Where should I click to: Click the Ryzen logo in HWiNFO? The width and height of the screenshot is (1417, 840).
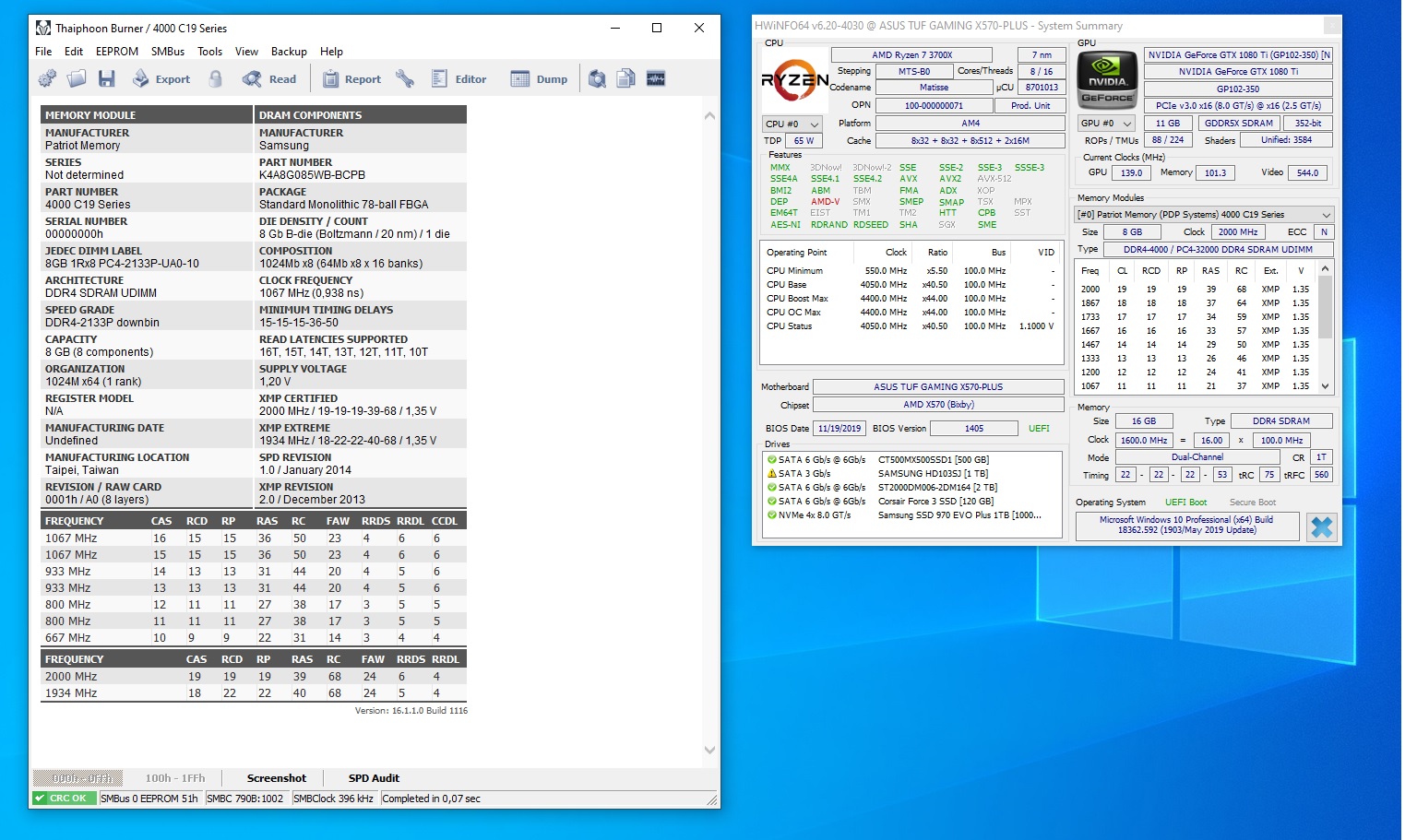pyautogui.click(x=794, y=80)
